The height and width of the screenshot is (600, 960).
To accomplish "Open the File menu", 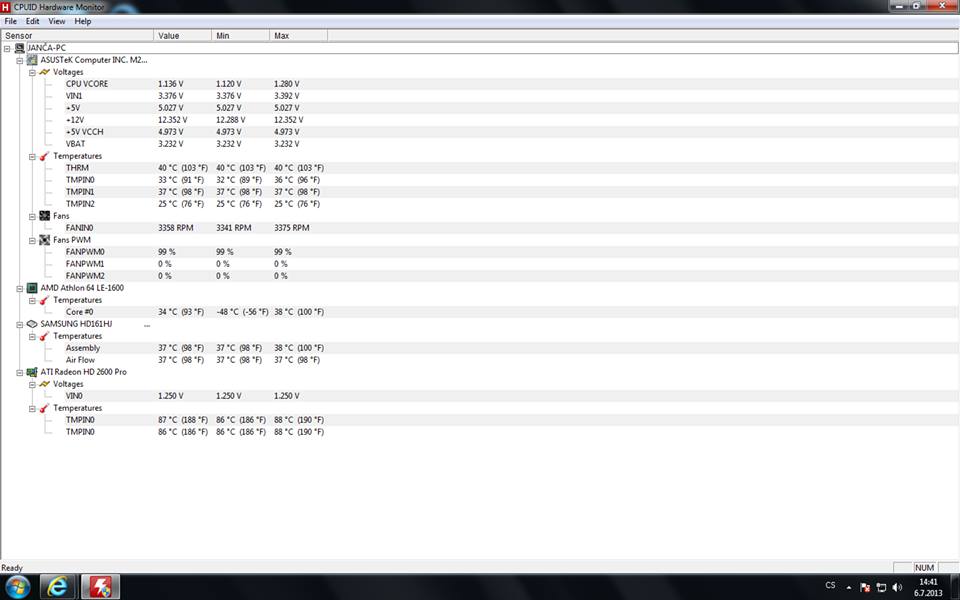I will 10,21.
